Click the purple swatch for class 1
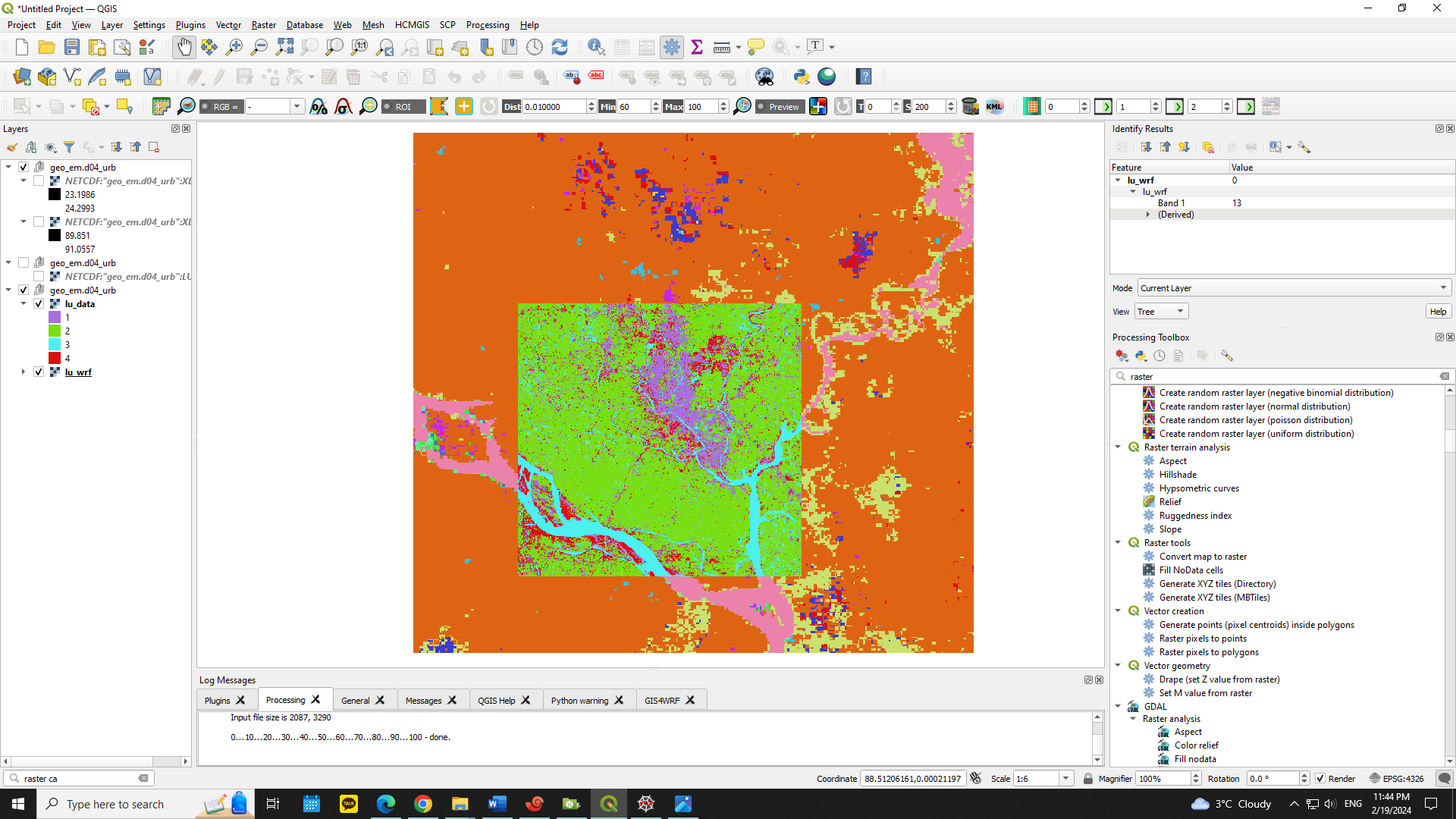 coord(55,317)
